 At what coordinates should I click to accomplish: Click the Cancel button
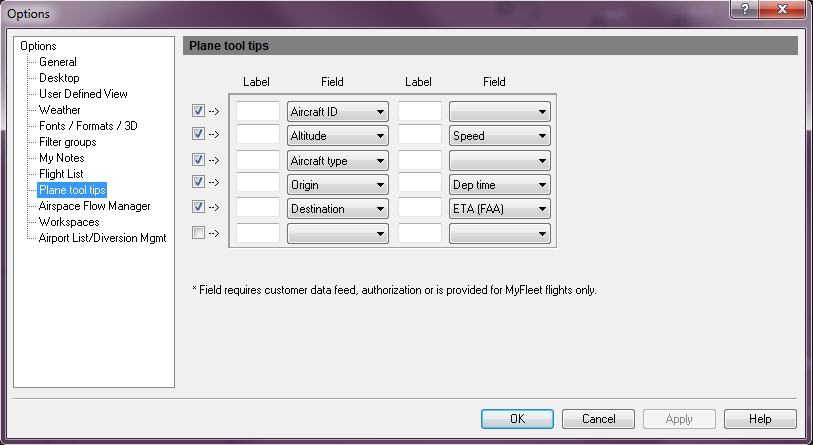598,419
